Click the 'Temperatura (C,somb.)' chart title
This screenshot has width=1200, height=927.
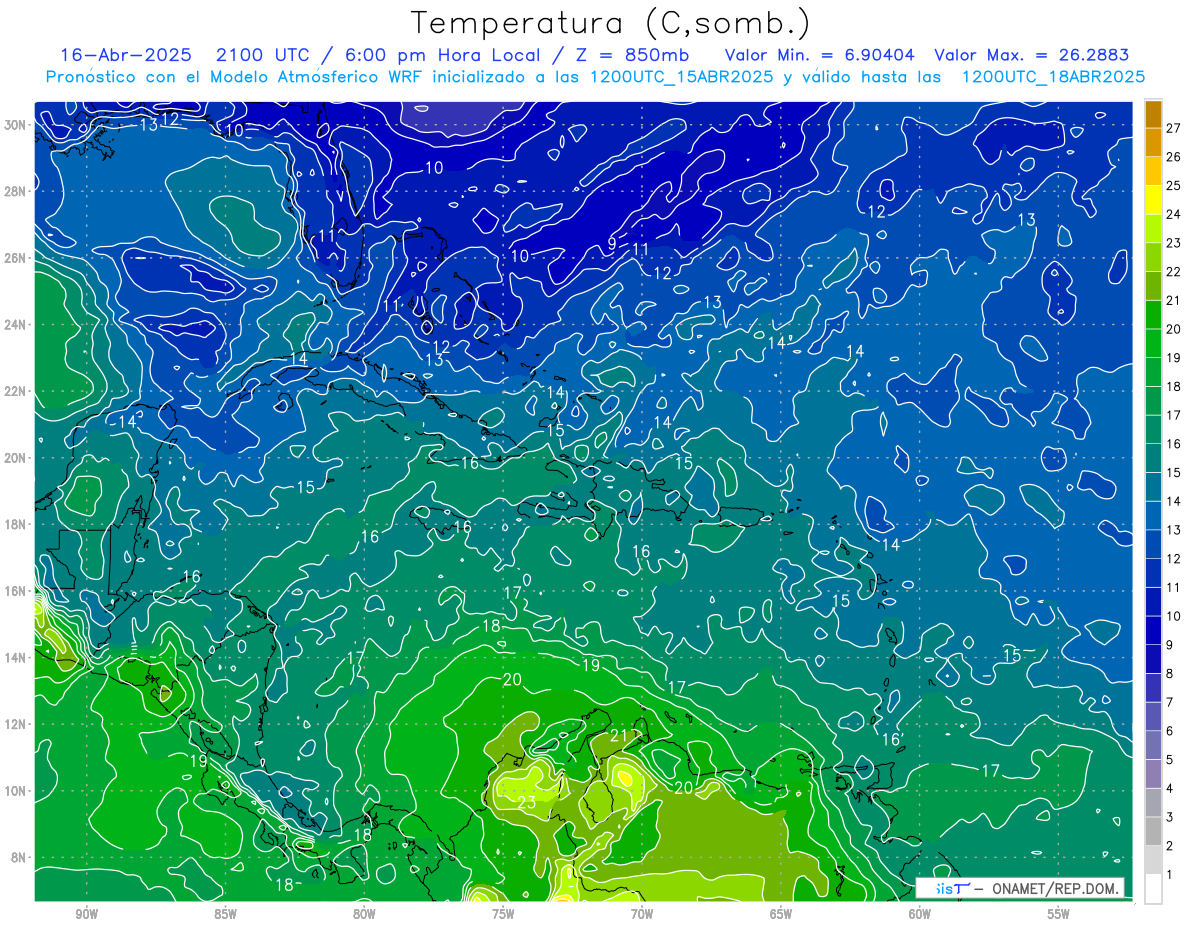pyautogui.click(x=611, y=22)
